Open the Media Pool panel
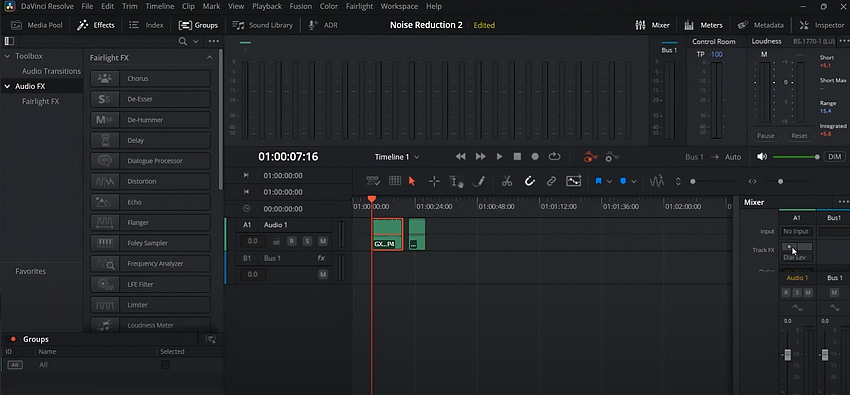The height and width of the screenshot is (395, 850). [x=37, y=25]
